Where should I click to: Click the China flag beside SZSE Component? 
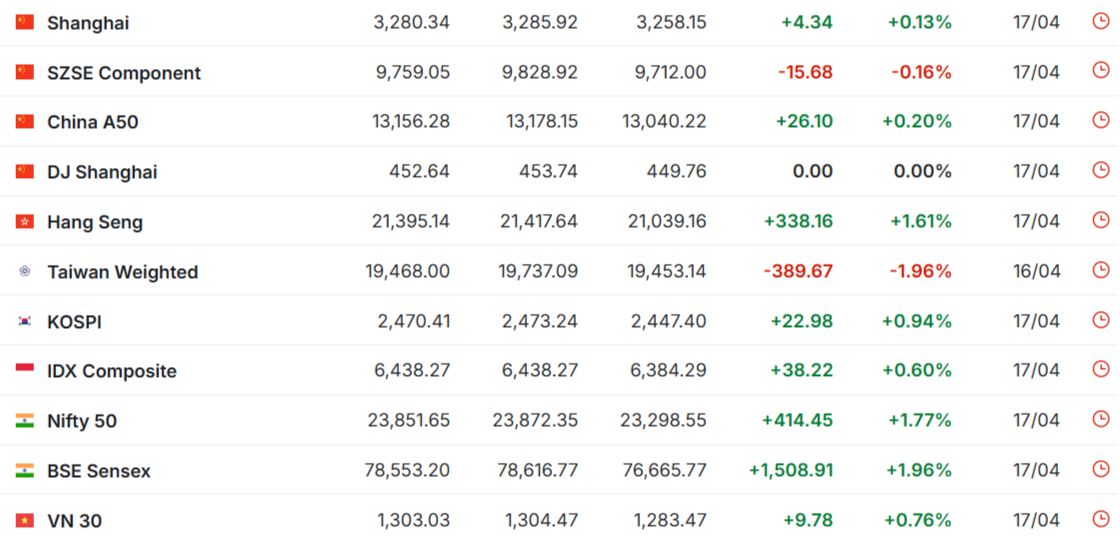click(x=25, y=72)
